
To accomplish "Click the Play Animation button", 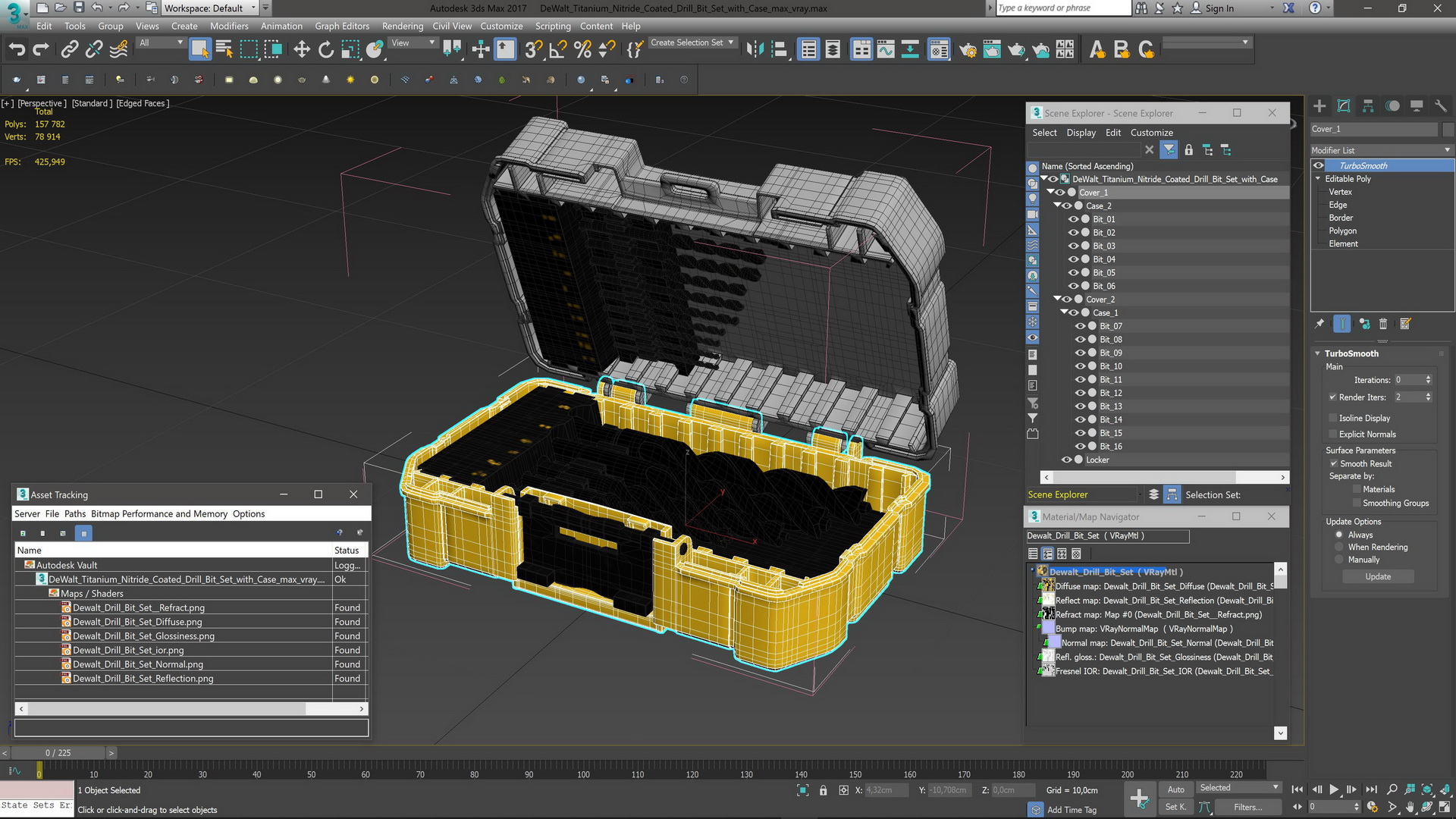I will pos(1334,789).
